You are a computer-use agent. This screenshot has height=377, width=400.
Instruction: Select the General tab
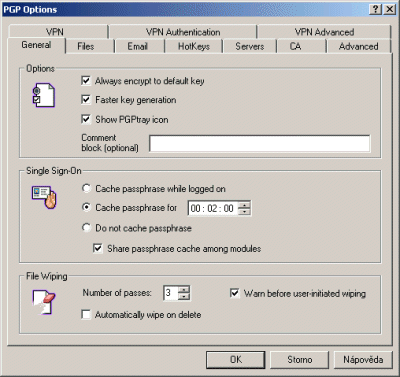[36, 45]
